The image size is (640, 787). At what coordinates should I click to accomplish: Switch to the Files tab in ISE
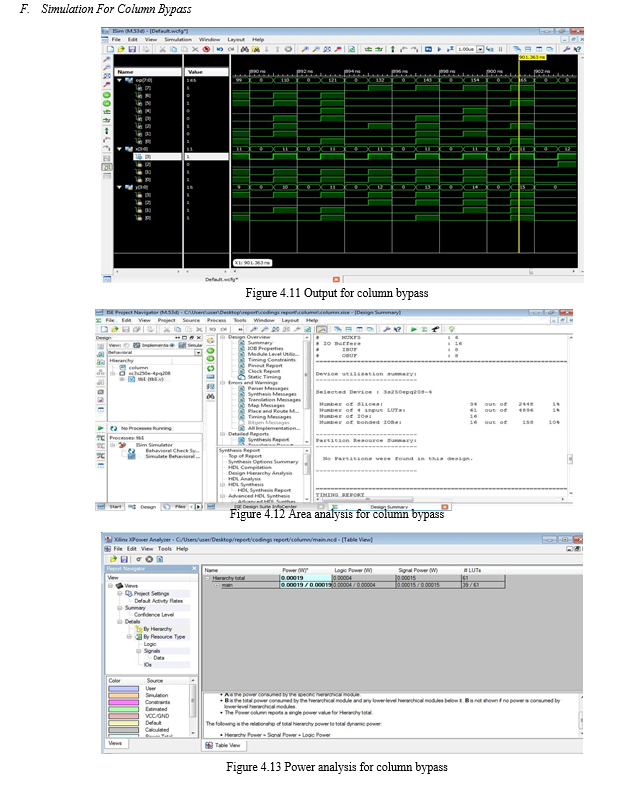click(175, 507)
